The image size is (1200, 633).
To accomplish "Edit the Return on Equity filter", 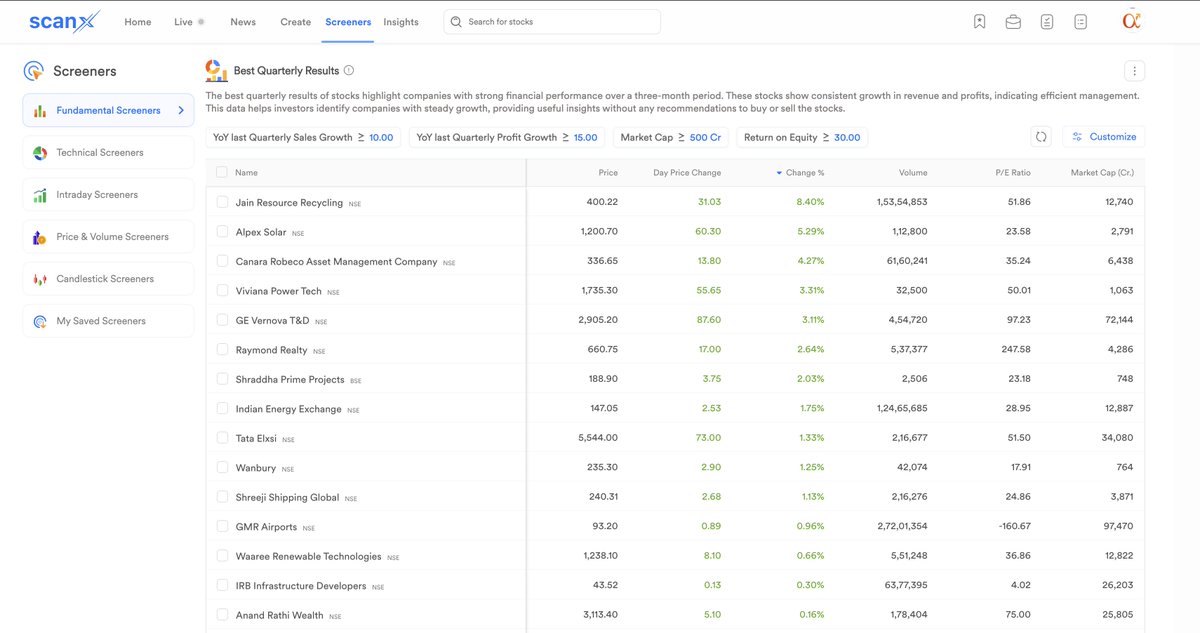I will pos(802,137).
